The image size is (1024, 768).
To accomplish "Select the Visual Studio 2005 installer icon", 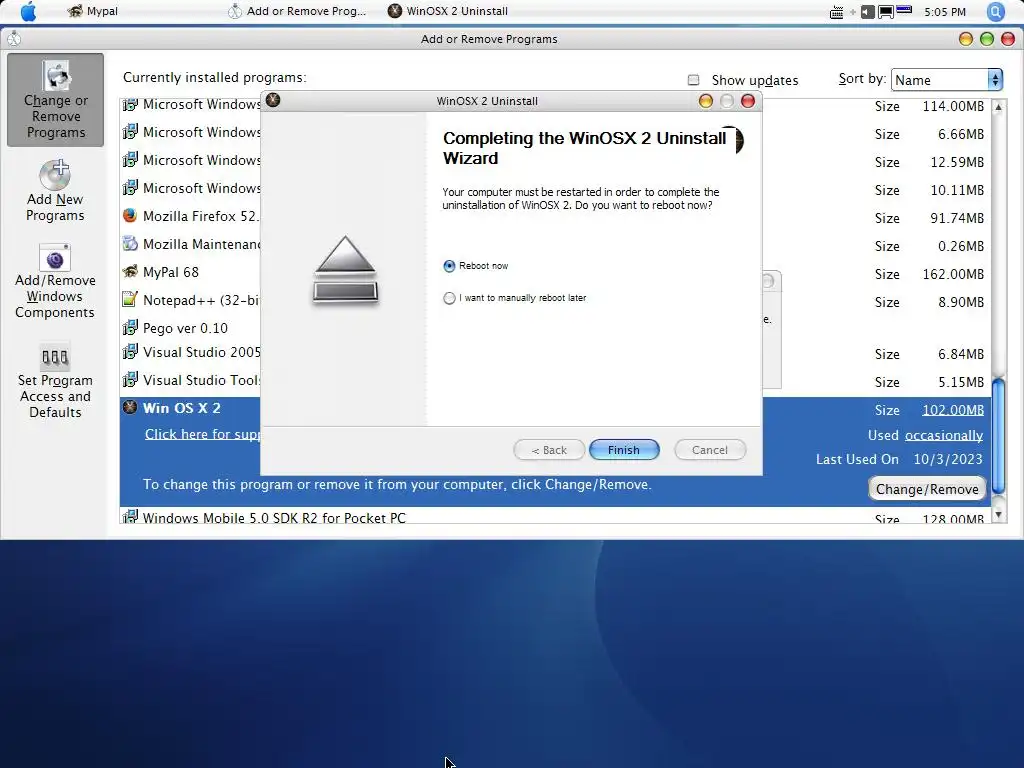I will tap(130, 352).
